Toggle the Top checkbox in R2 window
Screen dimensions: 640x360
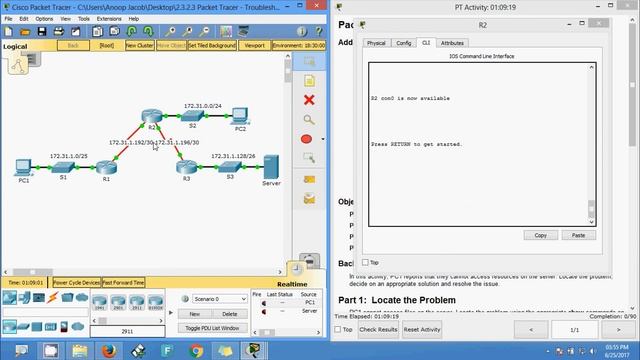coord(365,262)
